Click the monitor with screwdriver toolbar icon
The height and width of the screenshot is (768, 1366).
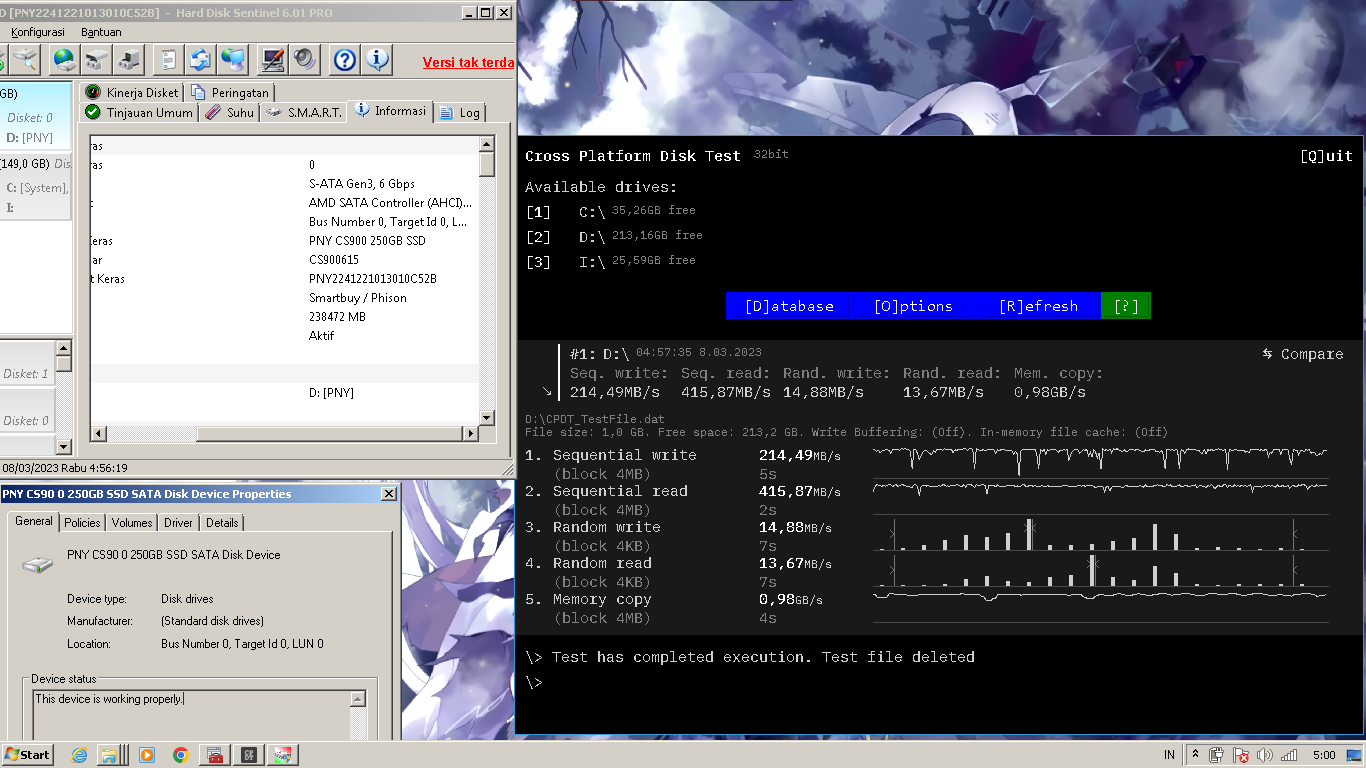[x=273, y=60]
